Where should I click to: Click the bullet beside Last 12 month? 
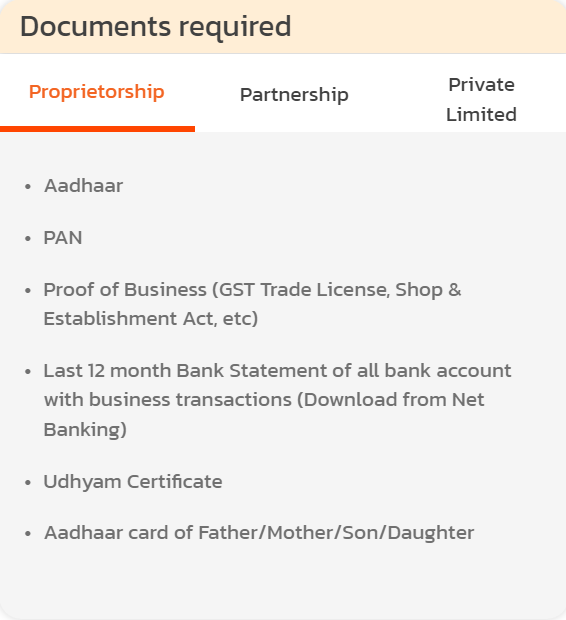point(28,372)
